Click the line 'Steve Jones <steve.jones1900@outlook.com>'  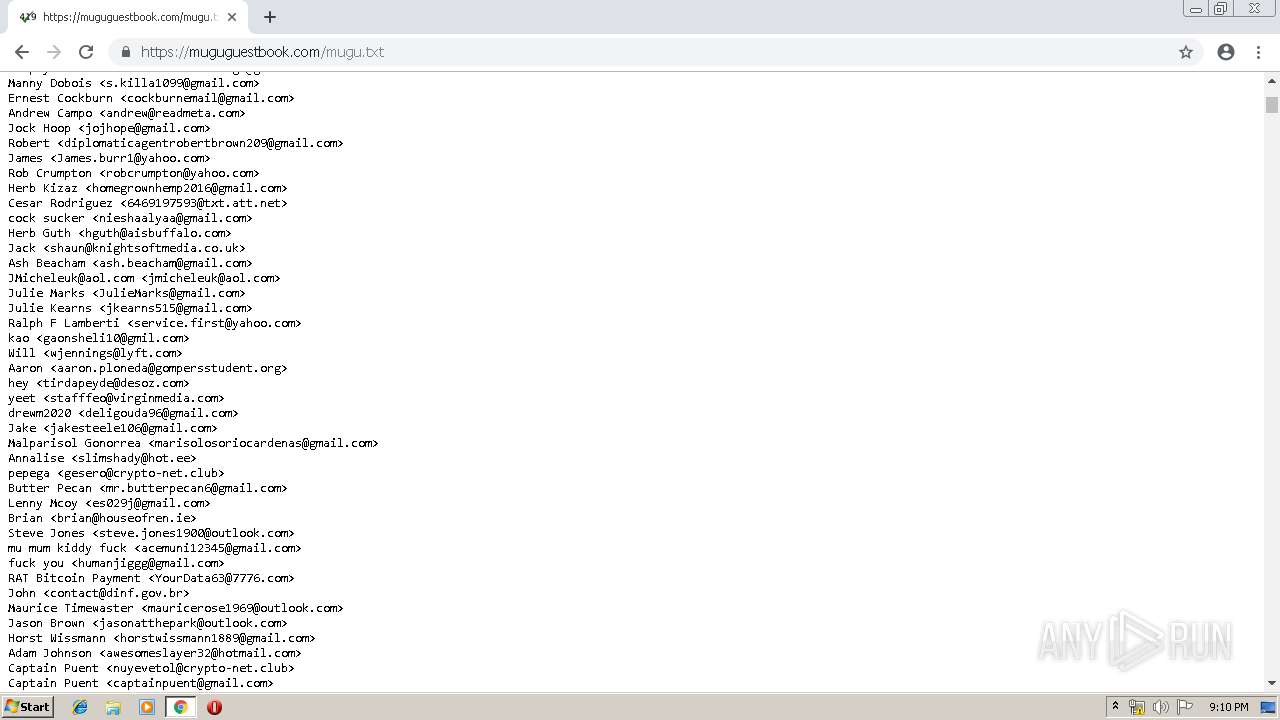tap(151, 533)
